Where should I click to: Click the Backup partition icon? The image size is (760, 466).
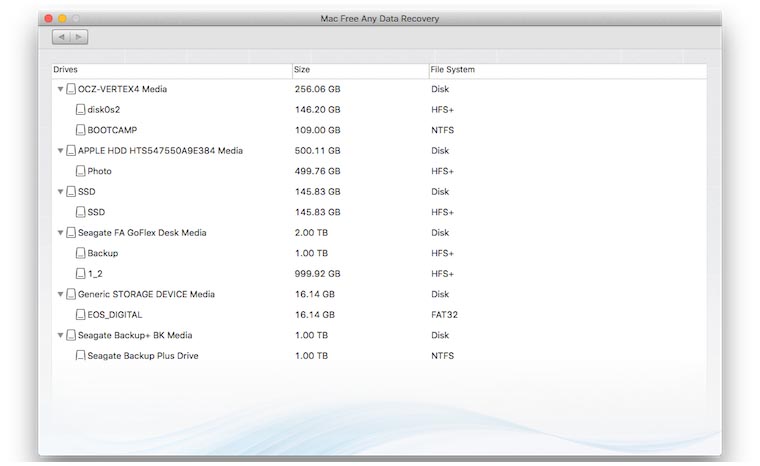coord(80,253)
